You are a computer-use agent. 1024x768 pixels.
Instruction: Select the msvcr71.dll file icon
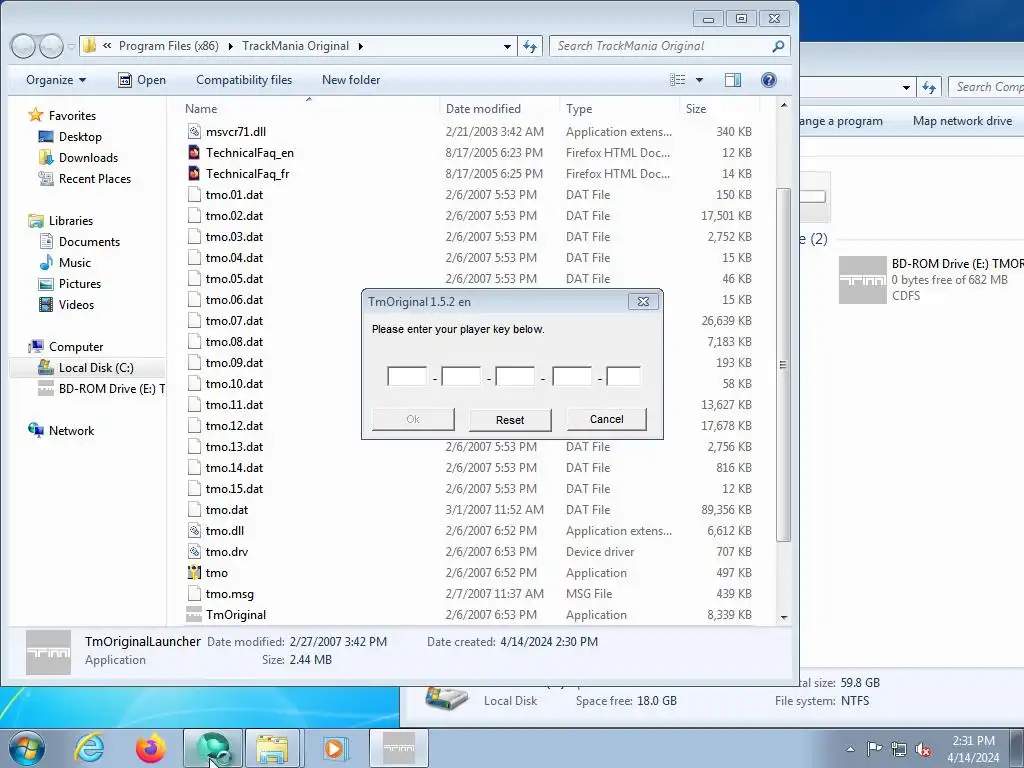coord(194,131)
